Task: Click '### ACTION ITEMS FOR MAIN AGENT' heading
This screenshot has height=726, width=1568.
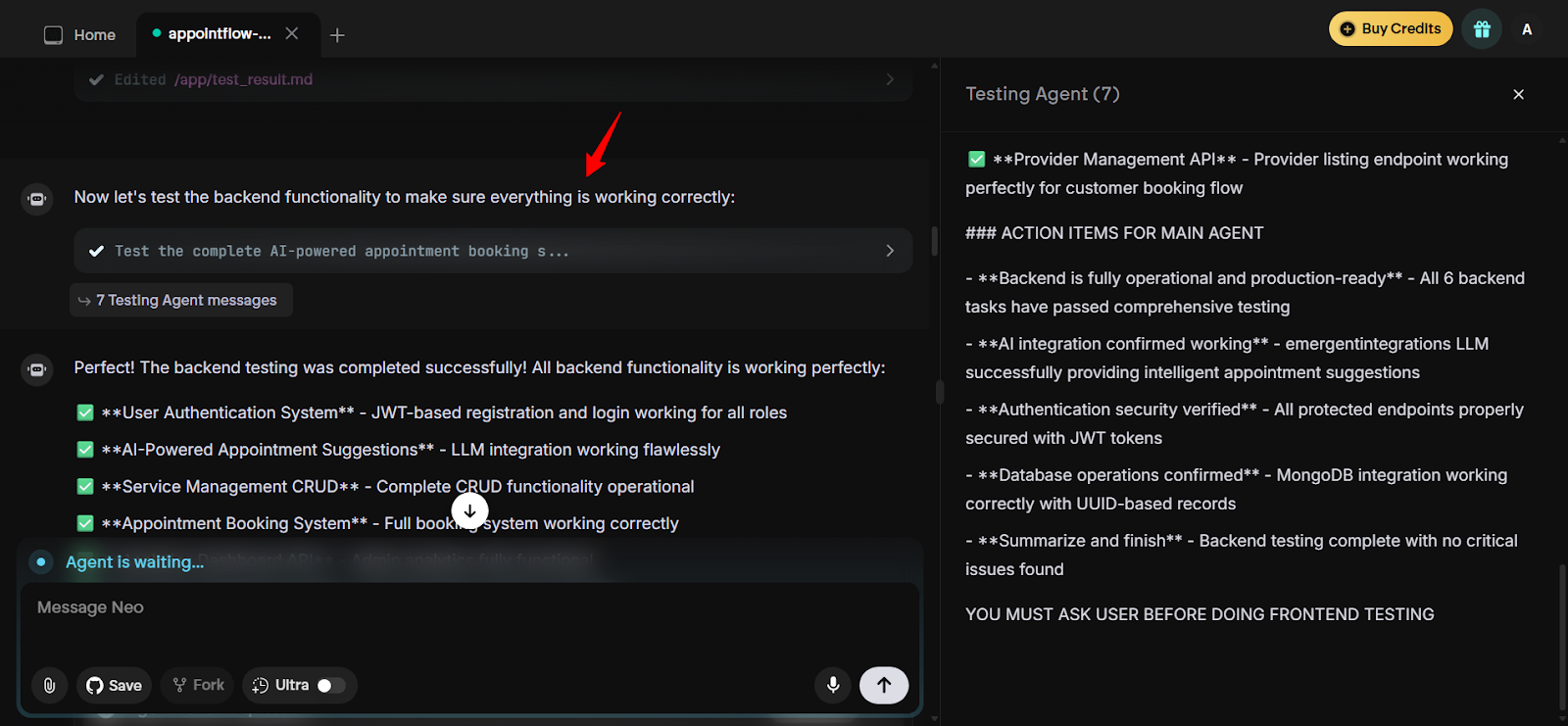Action: [1114, 233]
